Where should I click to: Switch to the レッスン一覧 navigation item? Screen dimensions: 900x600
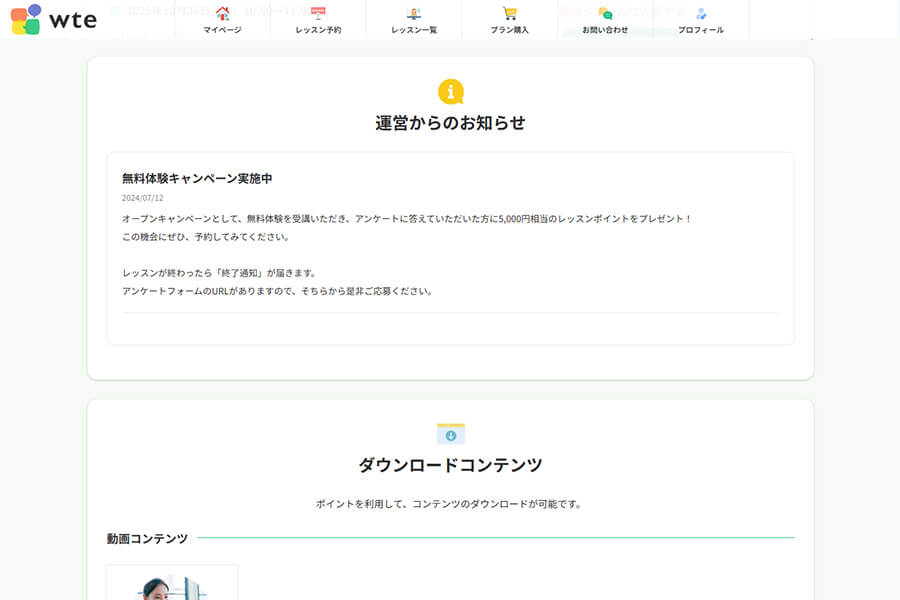pyautogui.click(x=414, y=28)
